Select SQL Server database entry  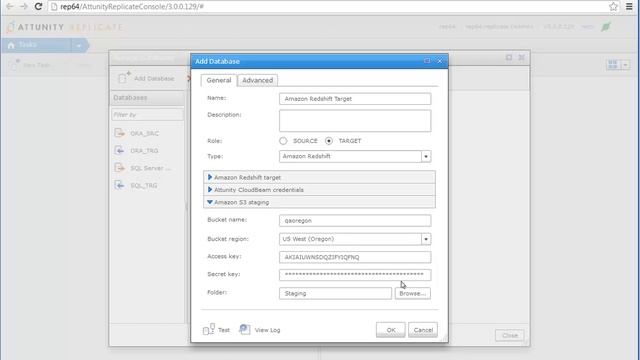click(x=150, y=168)
